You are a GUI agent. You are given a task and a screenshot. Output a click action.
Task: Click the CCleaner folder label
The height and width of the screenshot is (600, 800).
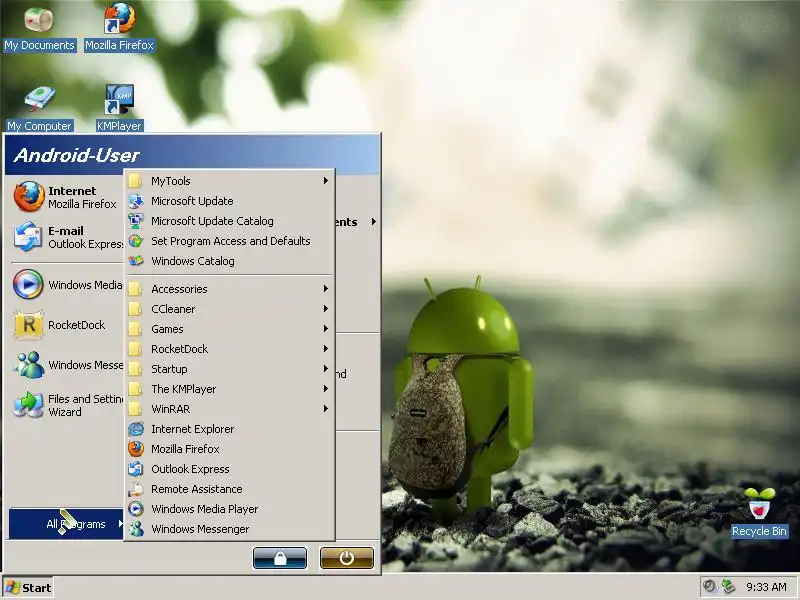(x=173, y=309)
